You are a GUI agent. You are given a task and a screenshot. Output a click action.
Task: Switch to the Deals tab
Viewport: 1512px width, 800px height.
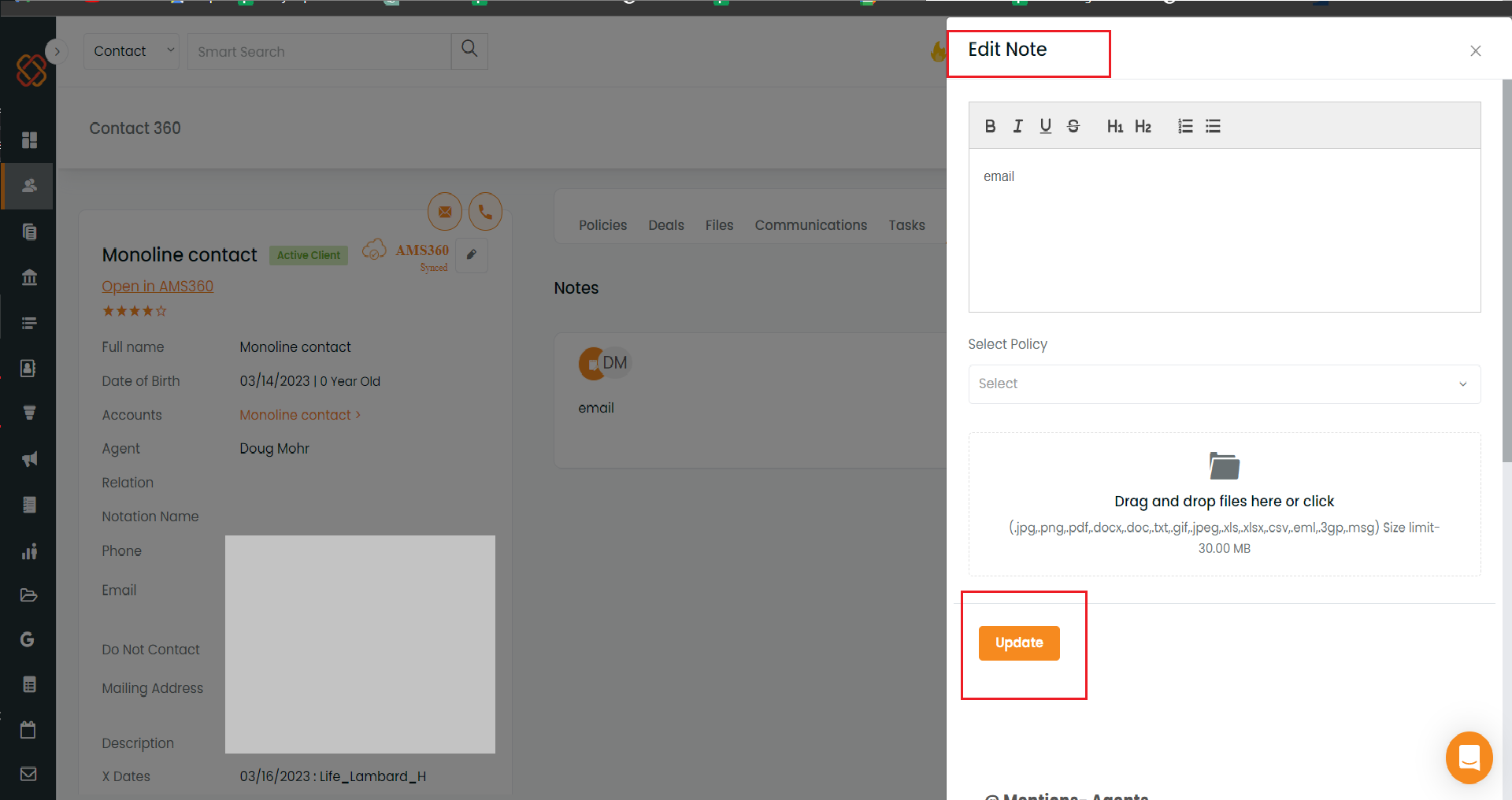(x=666, y=225)
